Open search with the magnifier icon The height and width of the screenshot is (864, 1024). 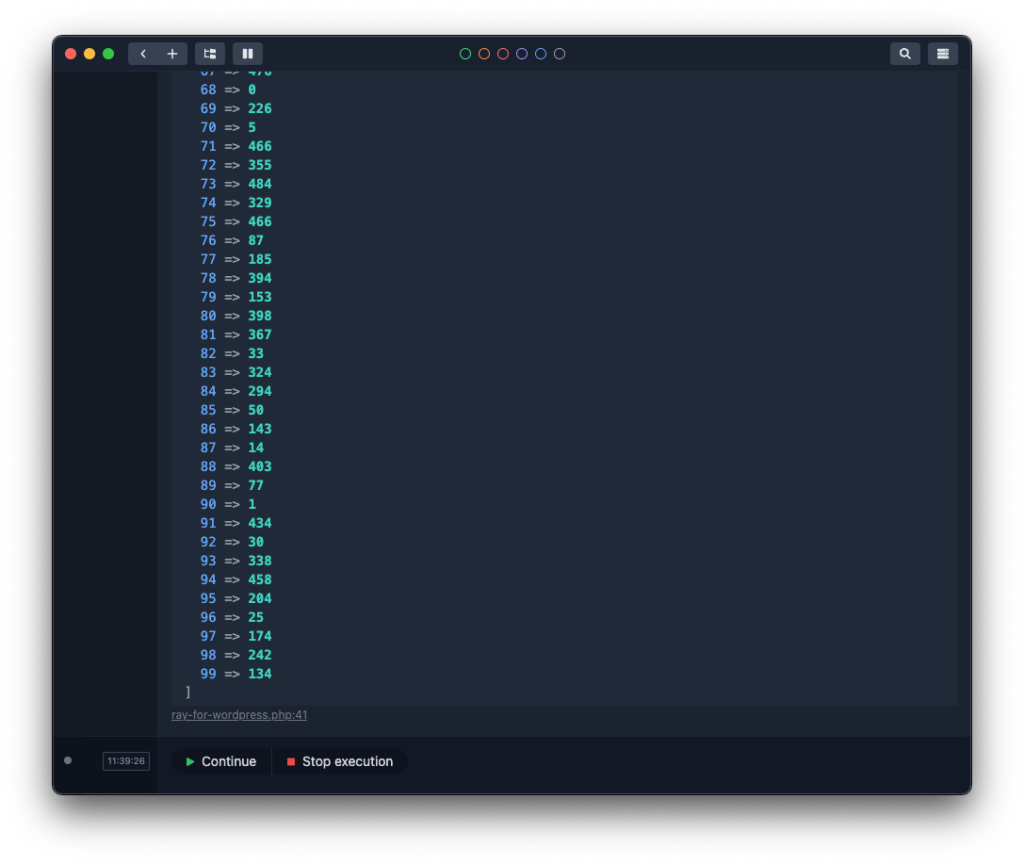click(x=904, y=54)
